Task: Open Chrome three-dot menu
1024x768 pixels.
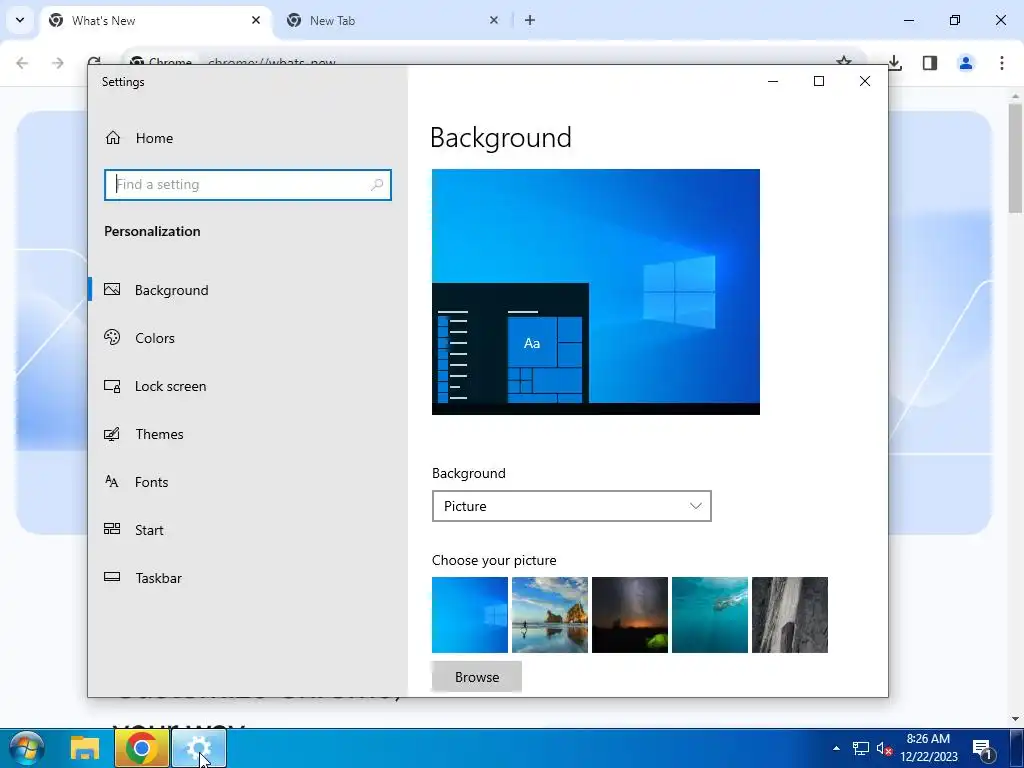Action: pos(1002,63)
